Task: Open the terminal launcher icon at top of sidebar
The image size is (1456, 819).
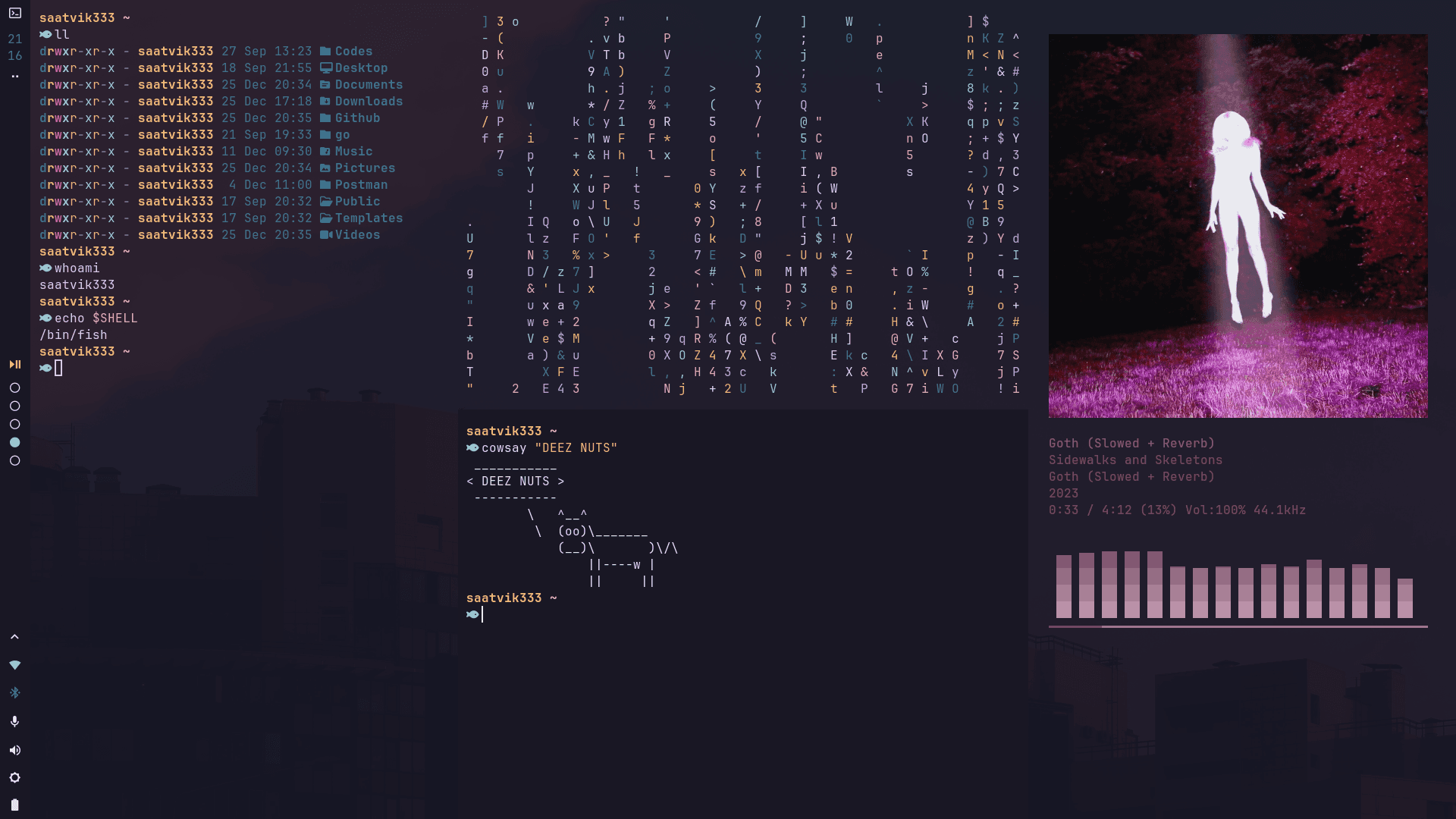Action: tap(15, 13)
